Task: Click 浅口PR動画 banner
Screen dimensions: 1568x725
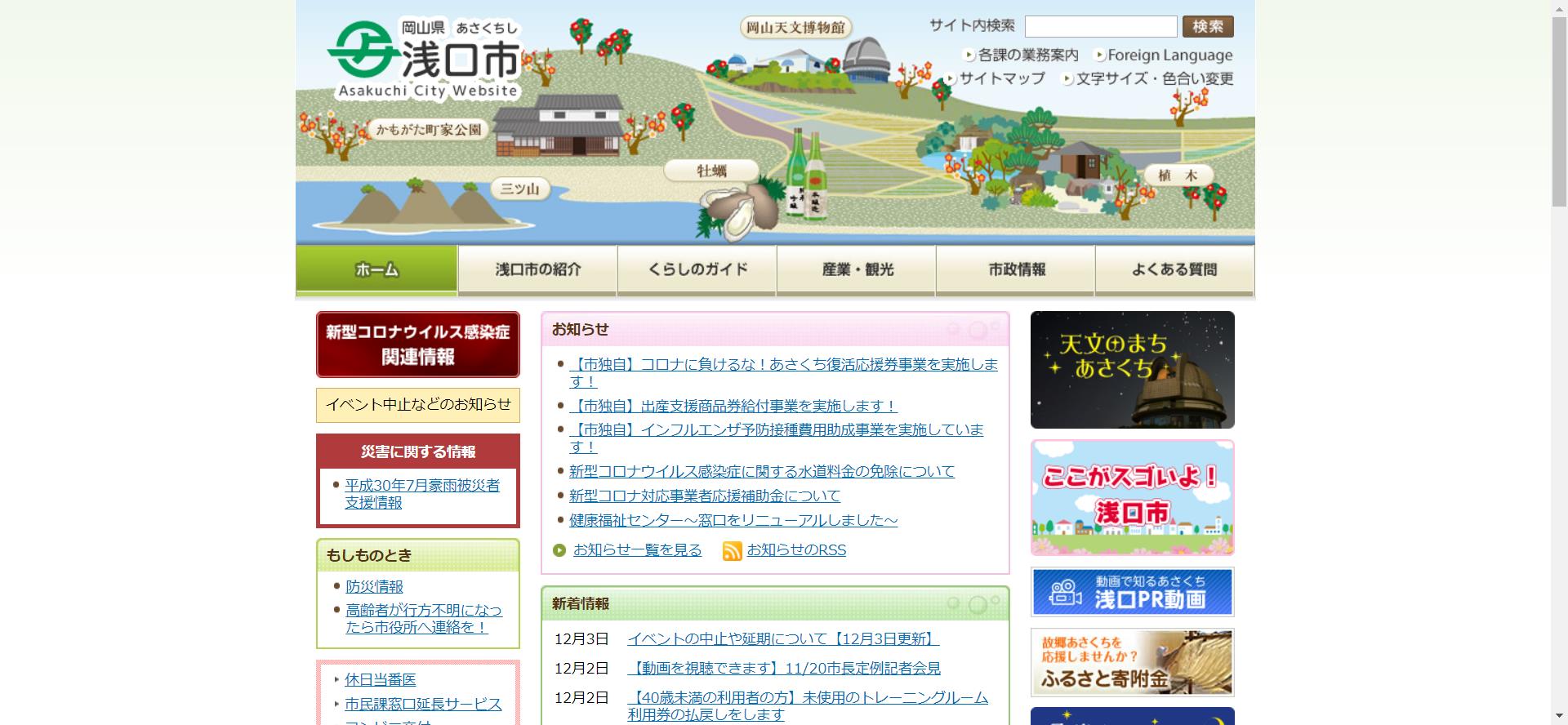Action: tap(1132, 592)
